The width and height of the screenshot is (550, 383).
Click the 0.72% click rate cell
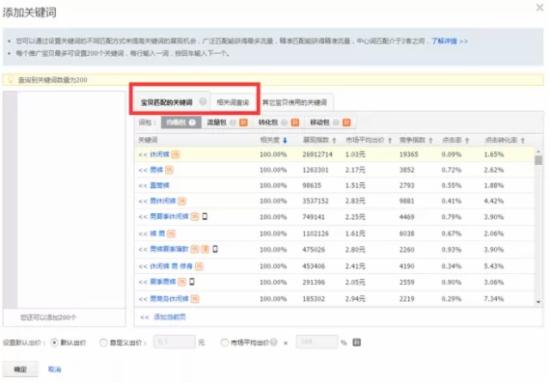pyautogui.click(x=451, y=170)
